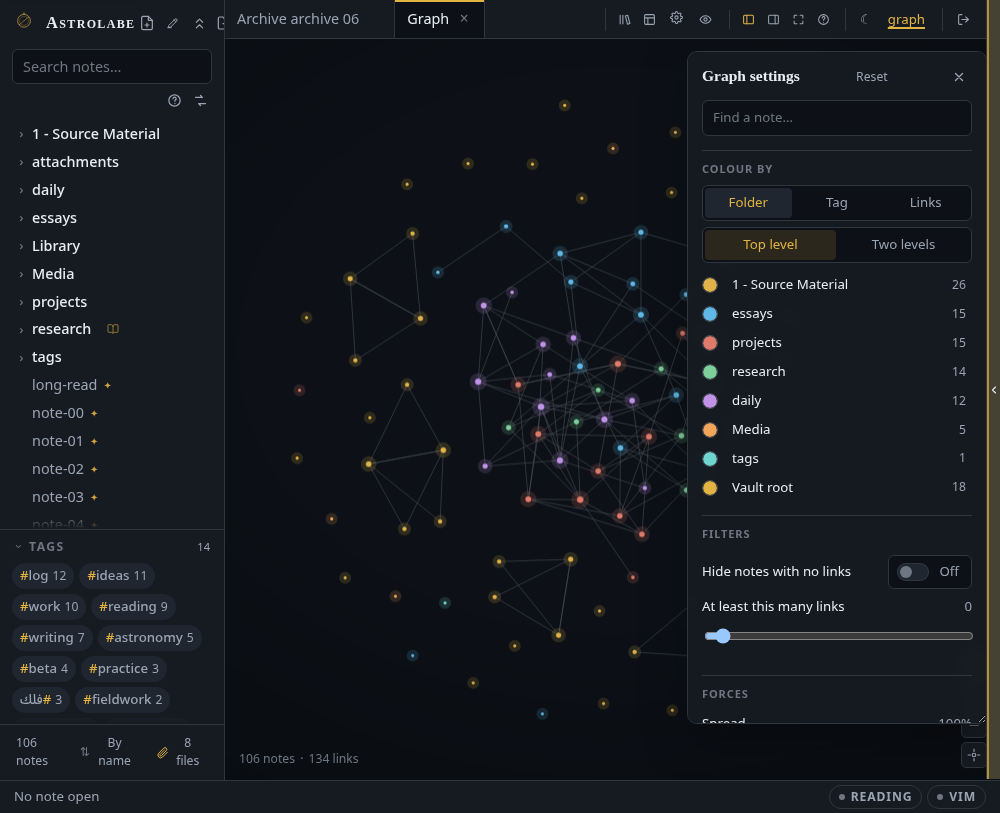Click the Find a note field
This screenshot has height=813, width=1000.
[836, 118]
